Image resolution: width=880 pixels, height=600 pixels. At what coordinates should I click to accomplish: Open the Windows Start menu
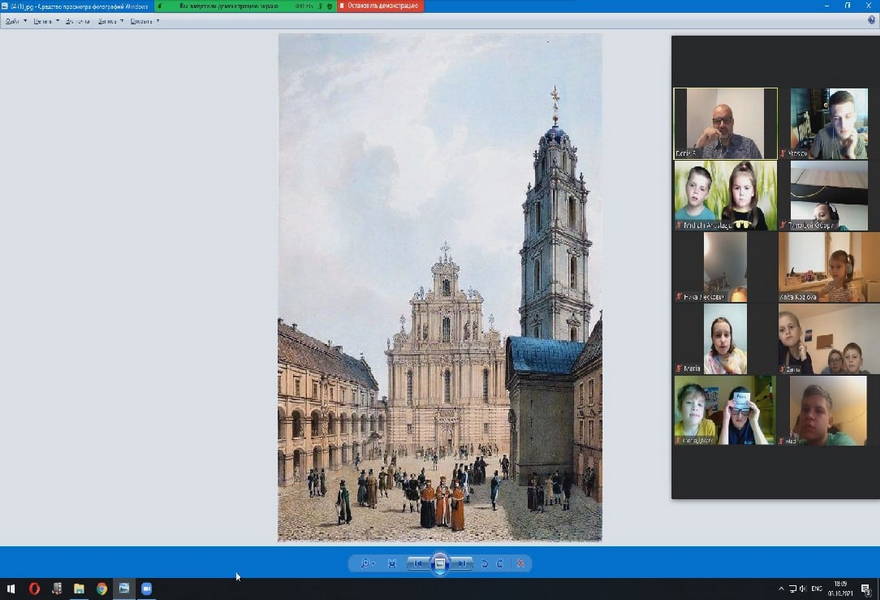11,589
